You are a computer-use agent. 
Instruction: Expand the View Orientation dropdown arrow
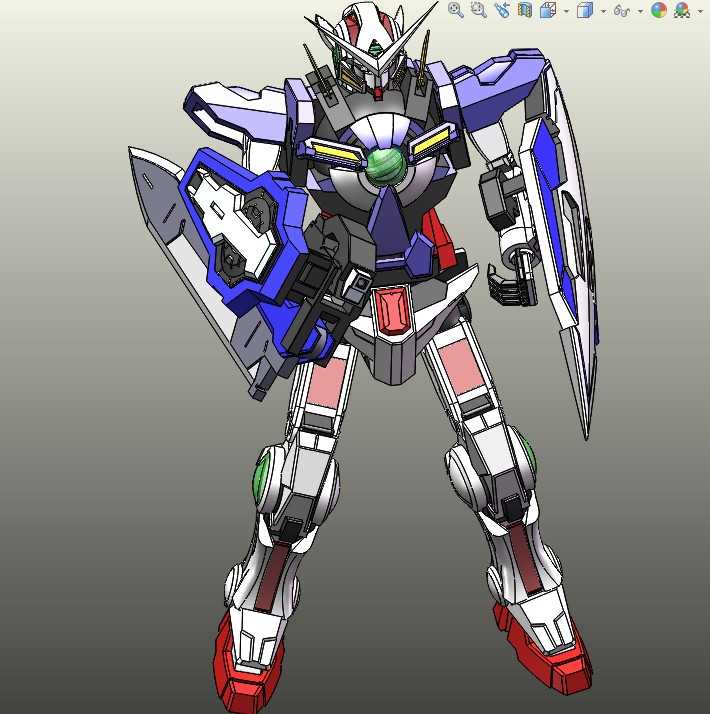566,11
